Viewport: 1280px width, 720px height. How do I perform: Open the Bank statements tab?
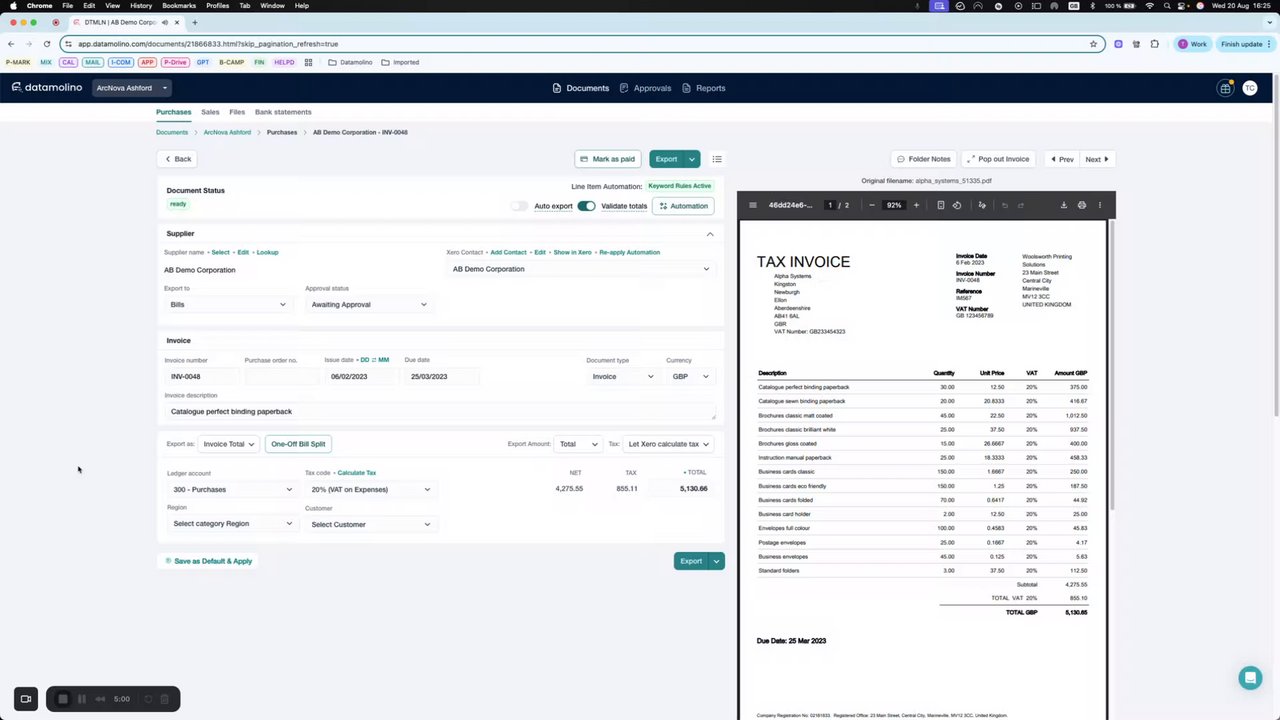pyautogui.click(x=283, y=112)
